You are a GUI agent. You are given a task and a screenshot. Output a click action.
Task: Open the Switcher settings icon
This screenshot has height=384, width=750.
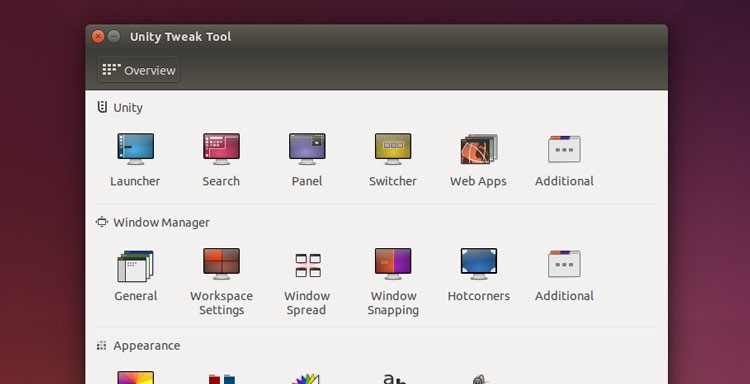coord(393,149)
